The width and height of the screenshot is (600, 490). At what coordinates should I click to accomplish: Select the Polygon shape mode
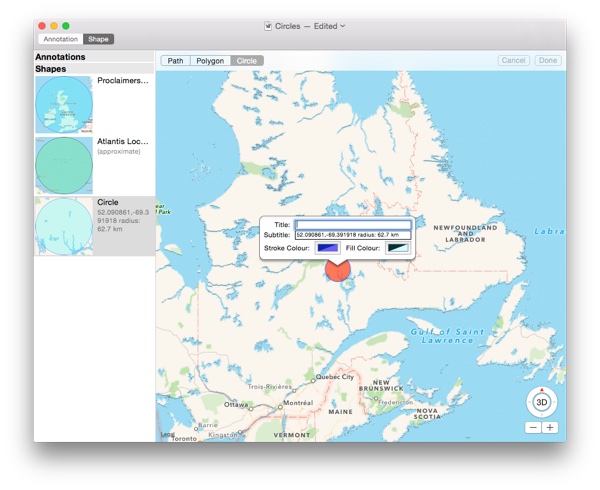(209, 61)
